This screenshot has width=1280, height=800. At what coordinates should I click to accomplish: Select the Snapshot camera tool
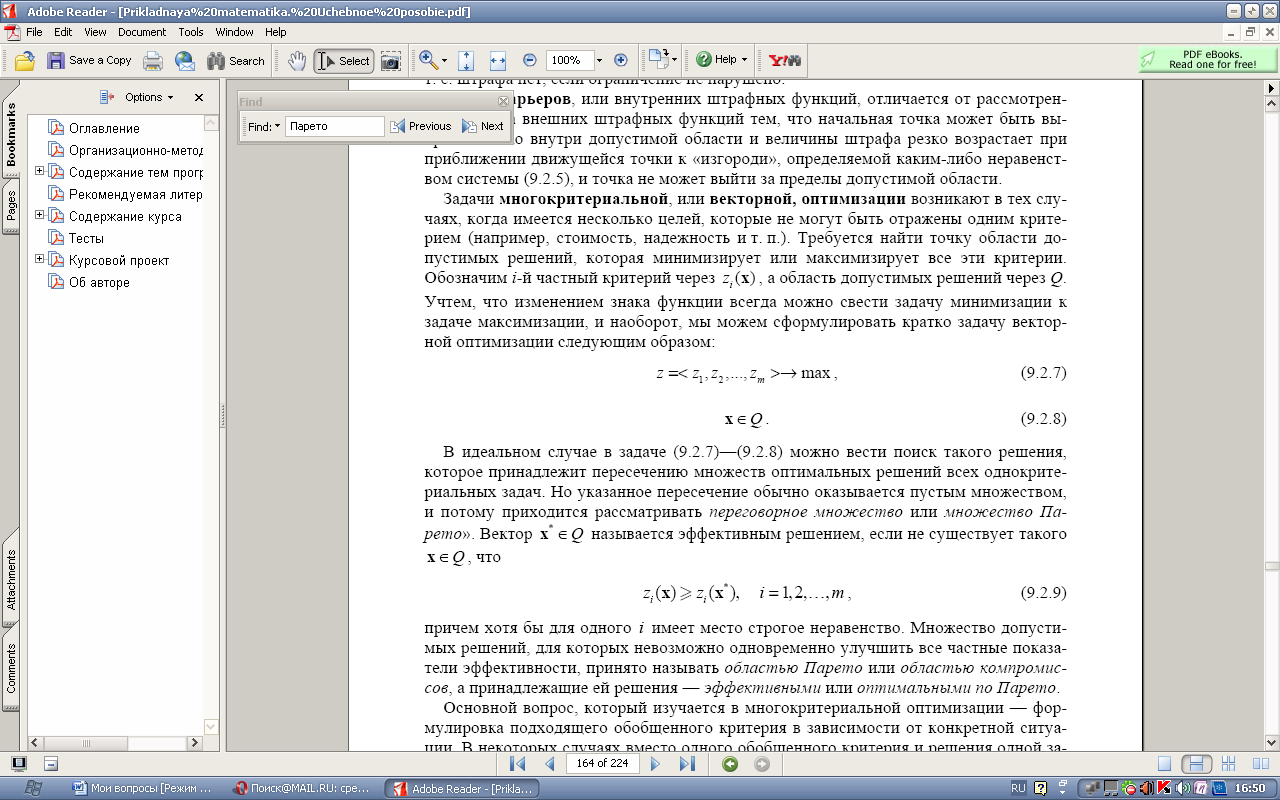pyautogui.click(x=390, y=61)
